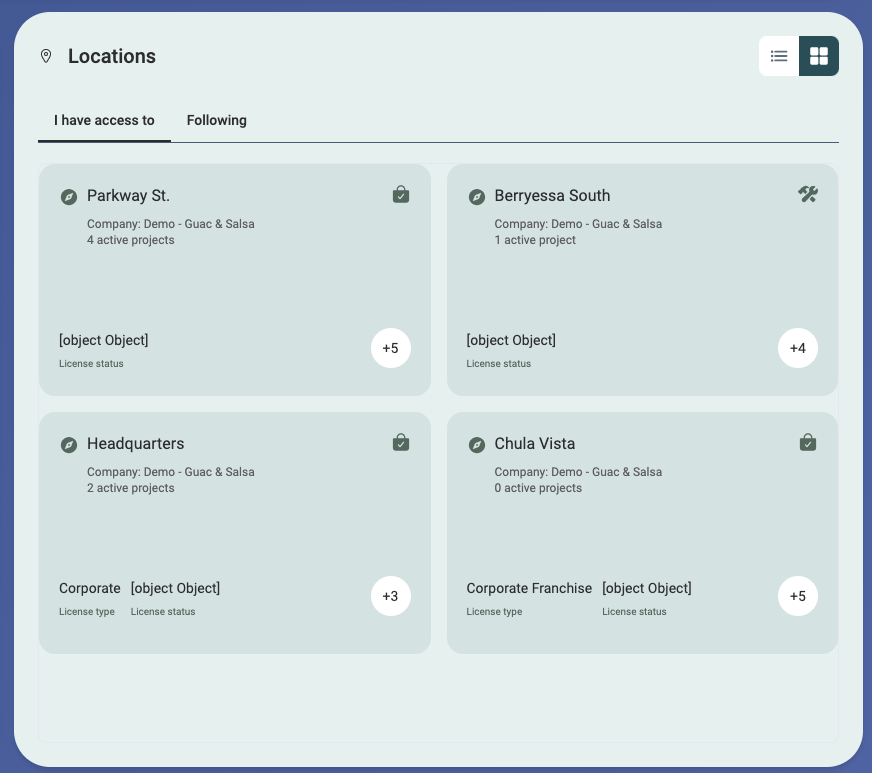Expand the +4 badge on Berryessa South
Viewport: 872px width, 773px height.
point(797,348)
